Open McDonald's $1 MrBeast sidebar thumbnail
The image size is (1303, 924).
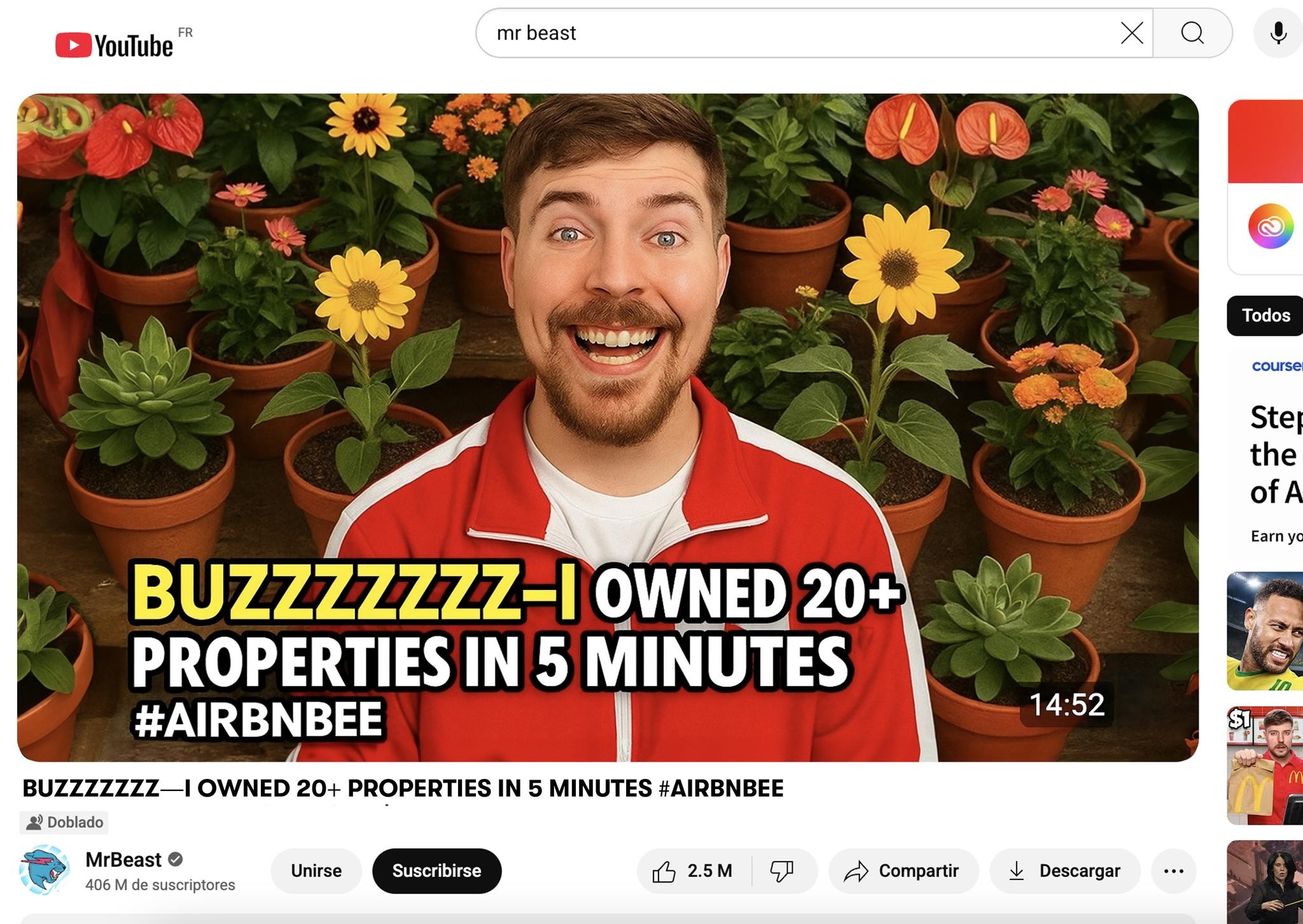coord(1265,766)
